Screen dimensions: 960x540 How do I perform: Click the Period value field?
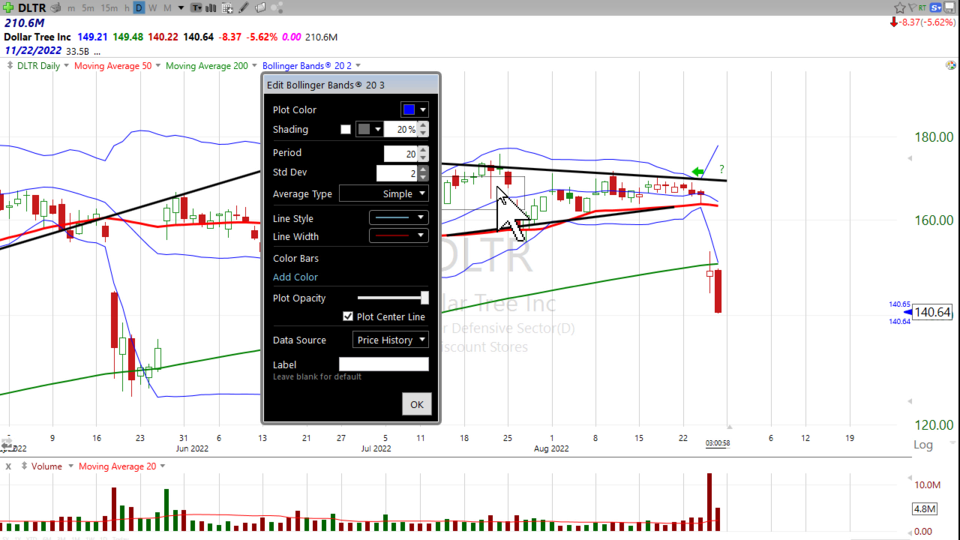click(401, 154)
